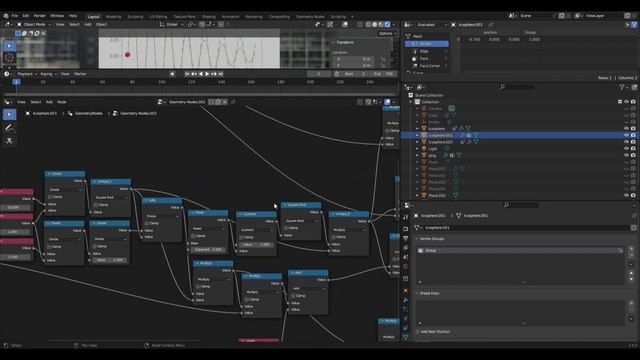The image size is (640, 360).
Task: Open the timeline Marker menu
Action: (x=80, y=74)
